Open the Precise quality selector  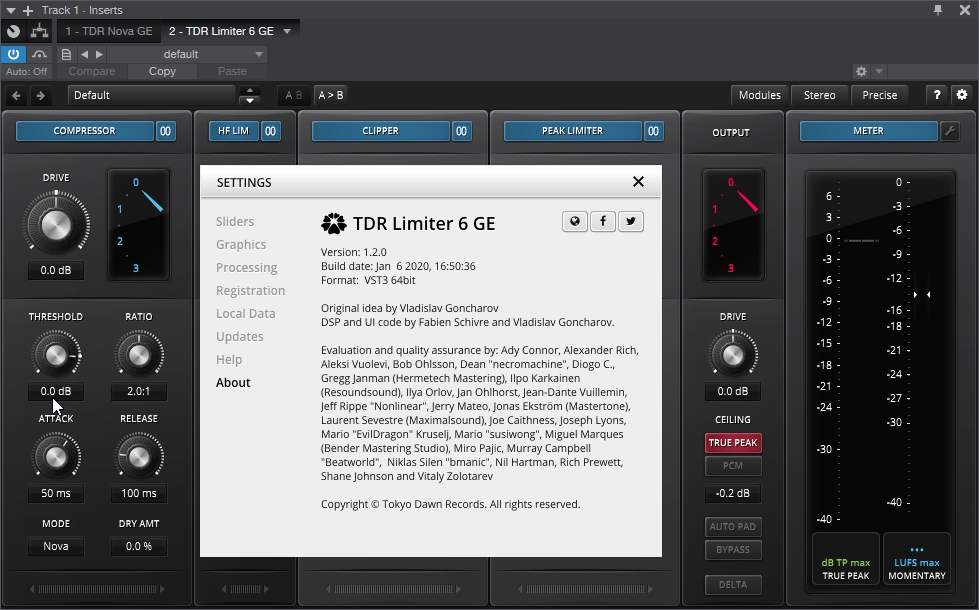(880, 95)
